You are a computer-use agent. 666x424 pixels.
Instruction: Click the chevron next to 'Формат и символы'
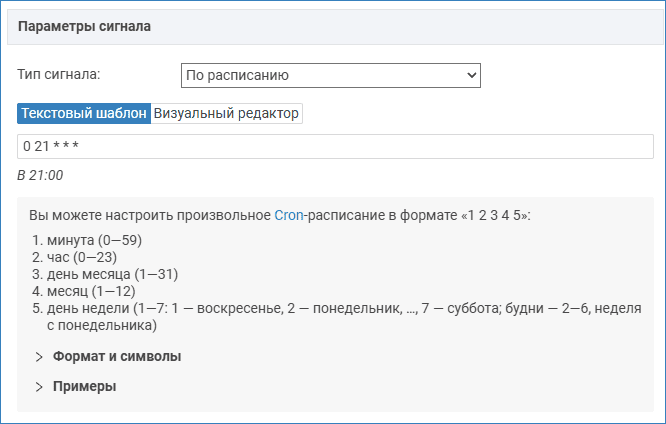(x=39, y=357)
